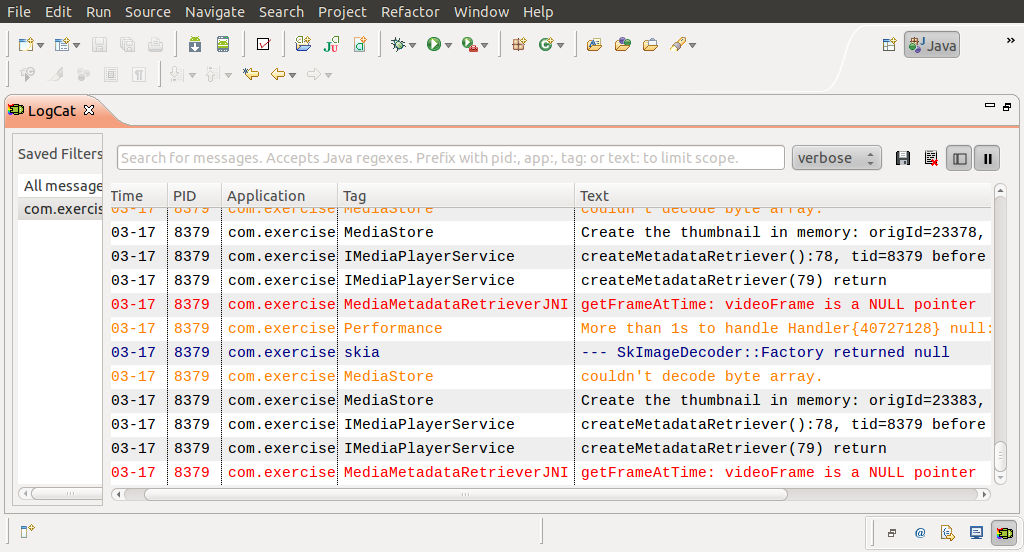
Task: Open the New wizard icon
Action: pyautogui.click(x=26, y=44)
